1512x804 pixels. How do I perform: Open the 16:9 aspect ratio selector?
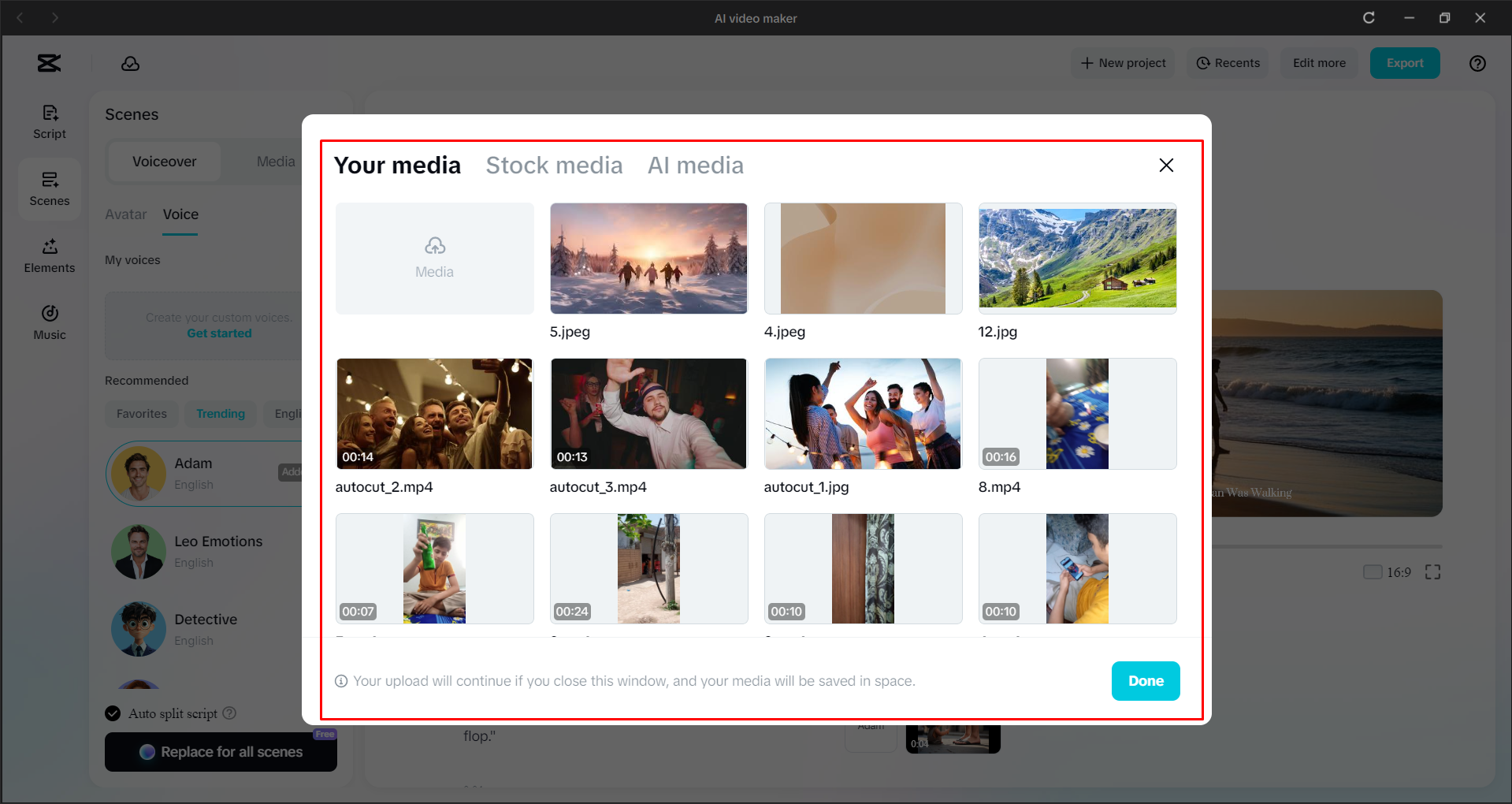(x=1388, y=572)
